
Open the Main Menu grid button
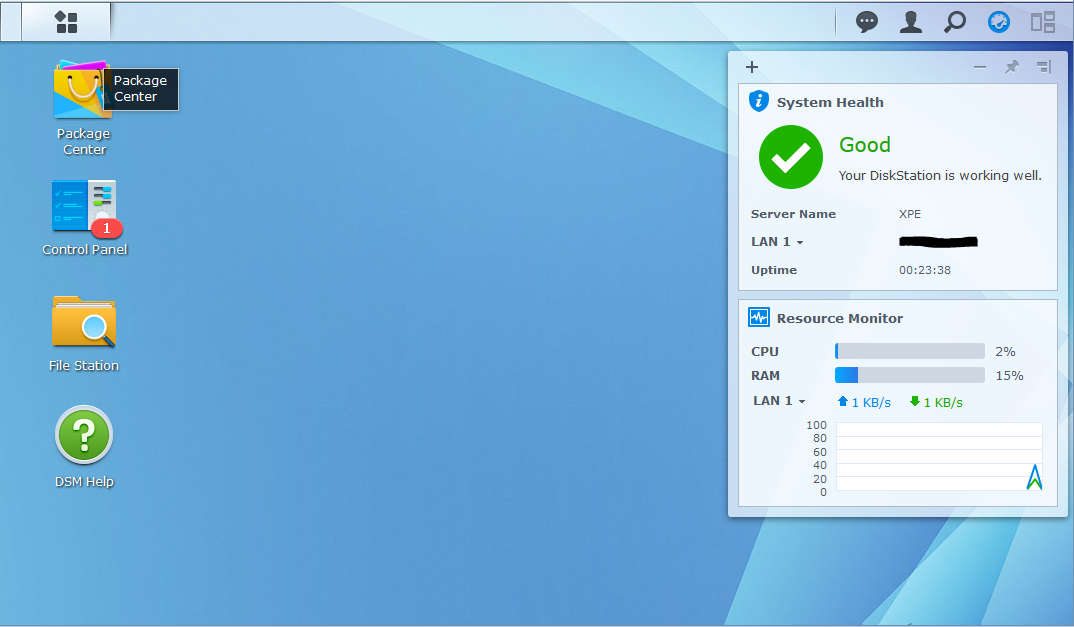point(66,22)
